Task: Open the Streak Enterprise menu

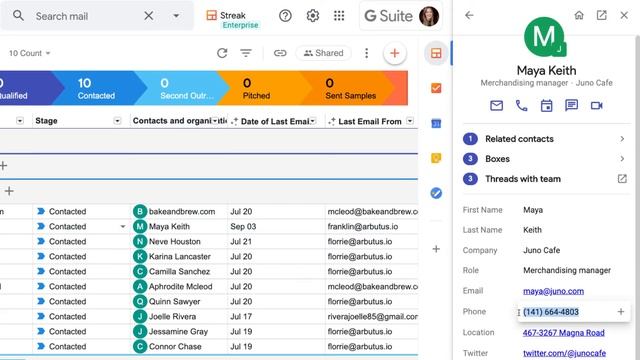Action: pos(232,19)
